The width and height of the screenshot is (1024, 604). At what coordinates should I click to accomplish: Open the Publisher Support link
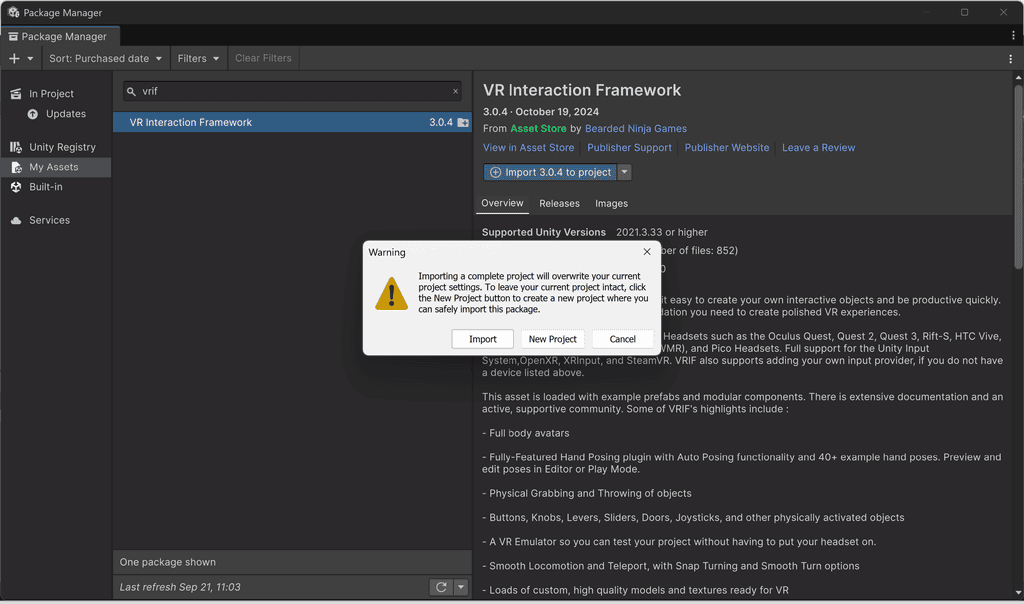[x=629, y=148]
